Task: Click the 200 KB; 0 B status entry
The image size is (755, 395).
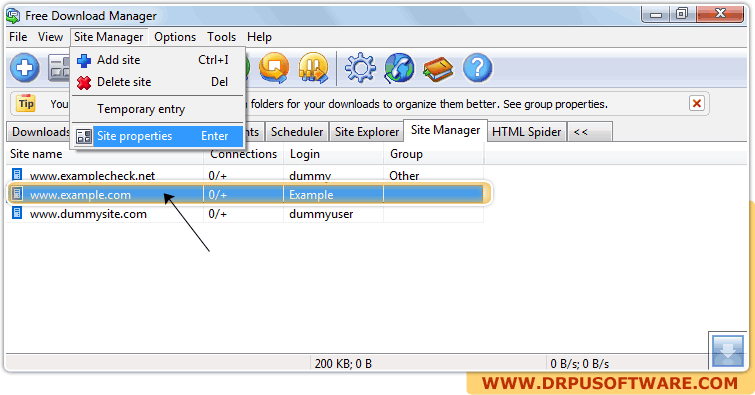Action: pyautogui.click(x=343, y=364)
